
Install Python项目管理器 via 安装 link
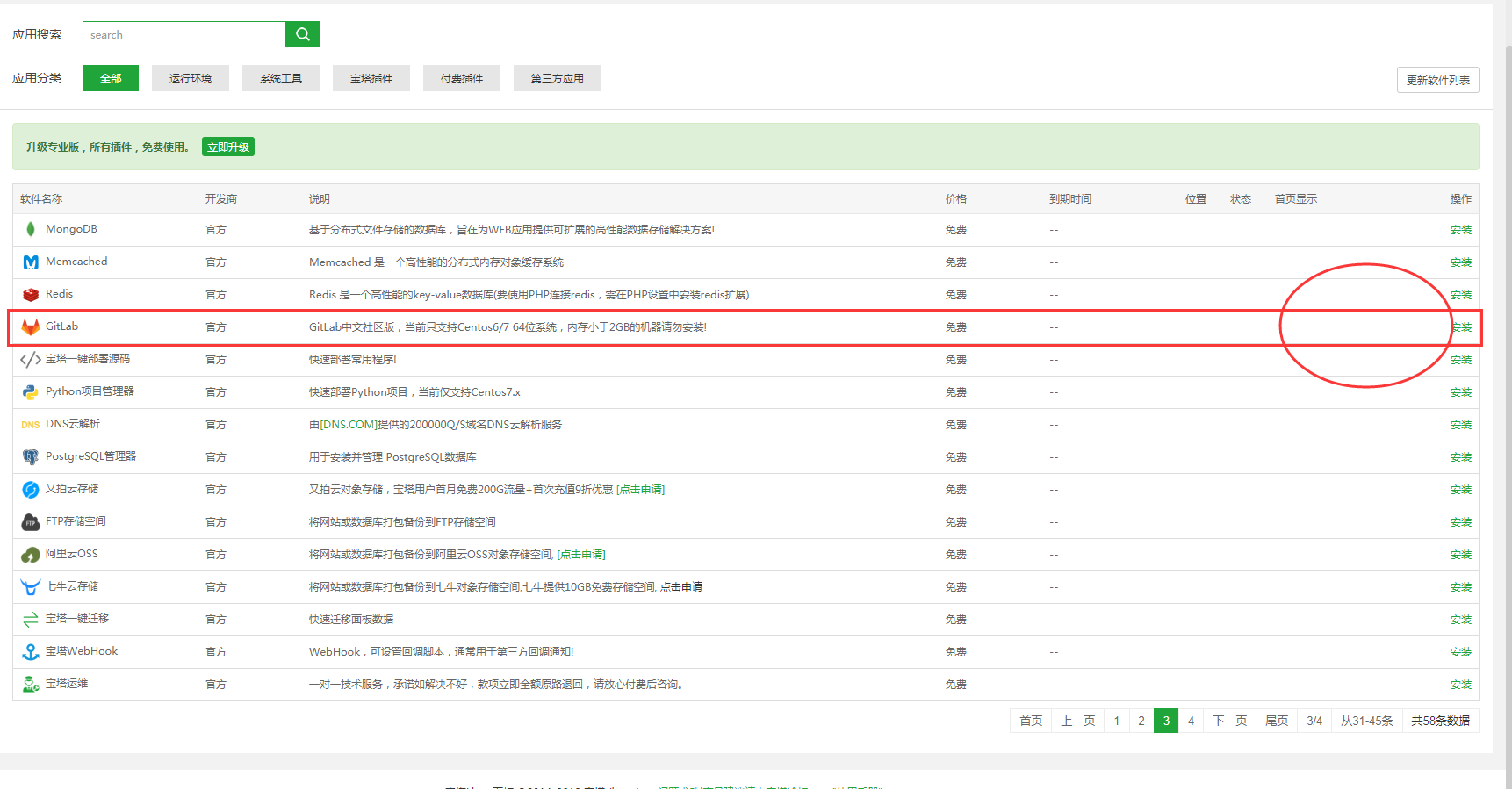[x=1461, y=392]
